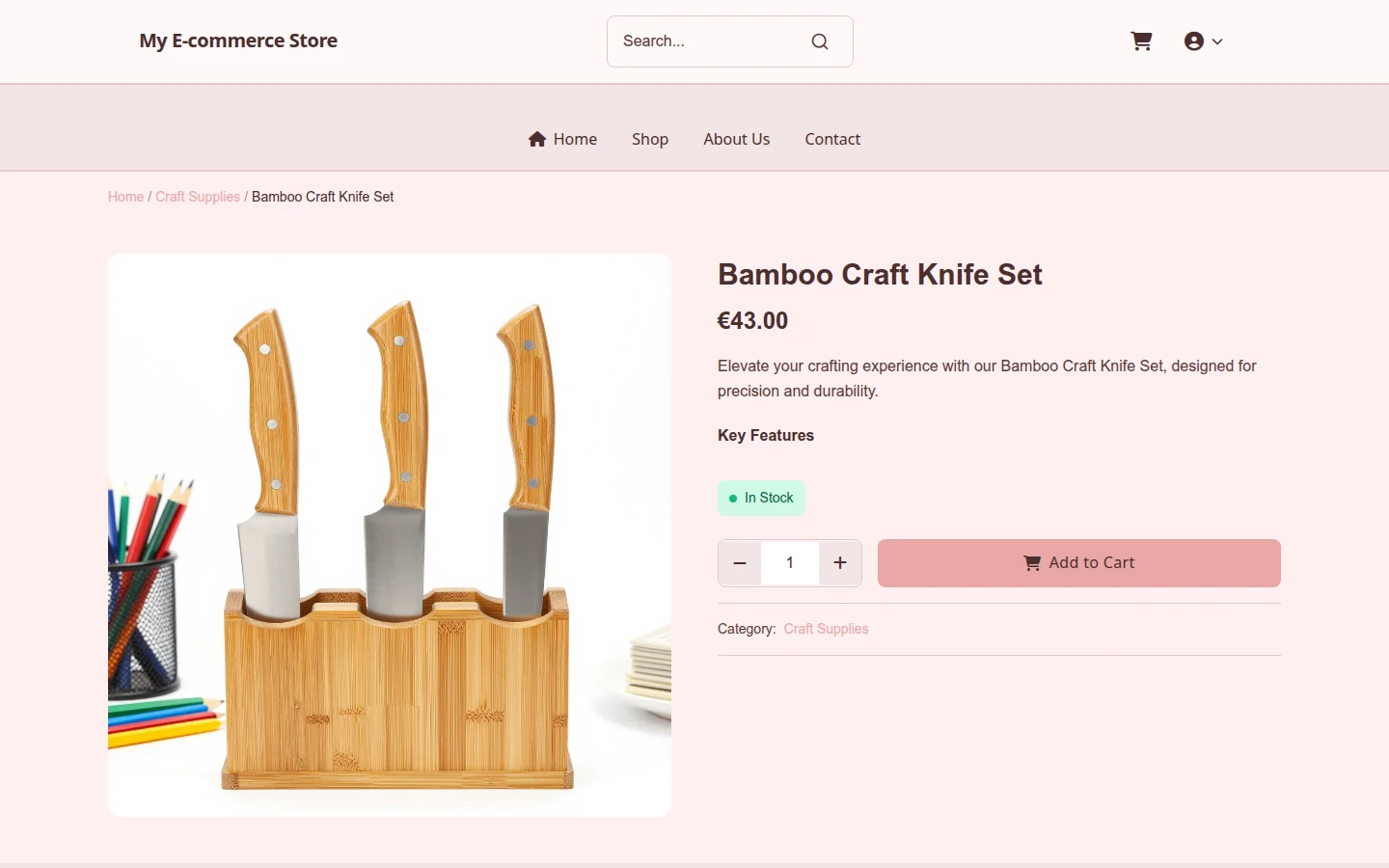Open the shopping cart icon in header
The image size is (1389, 868).
(1141, 41)
